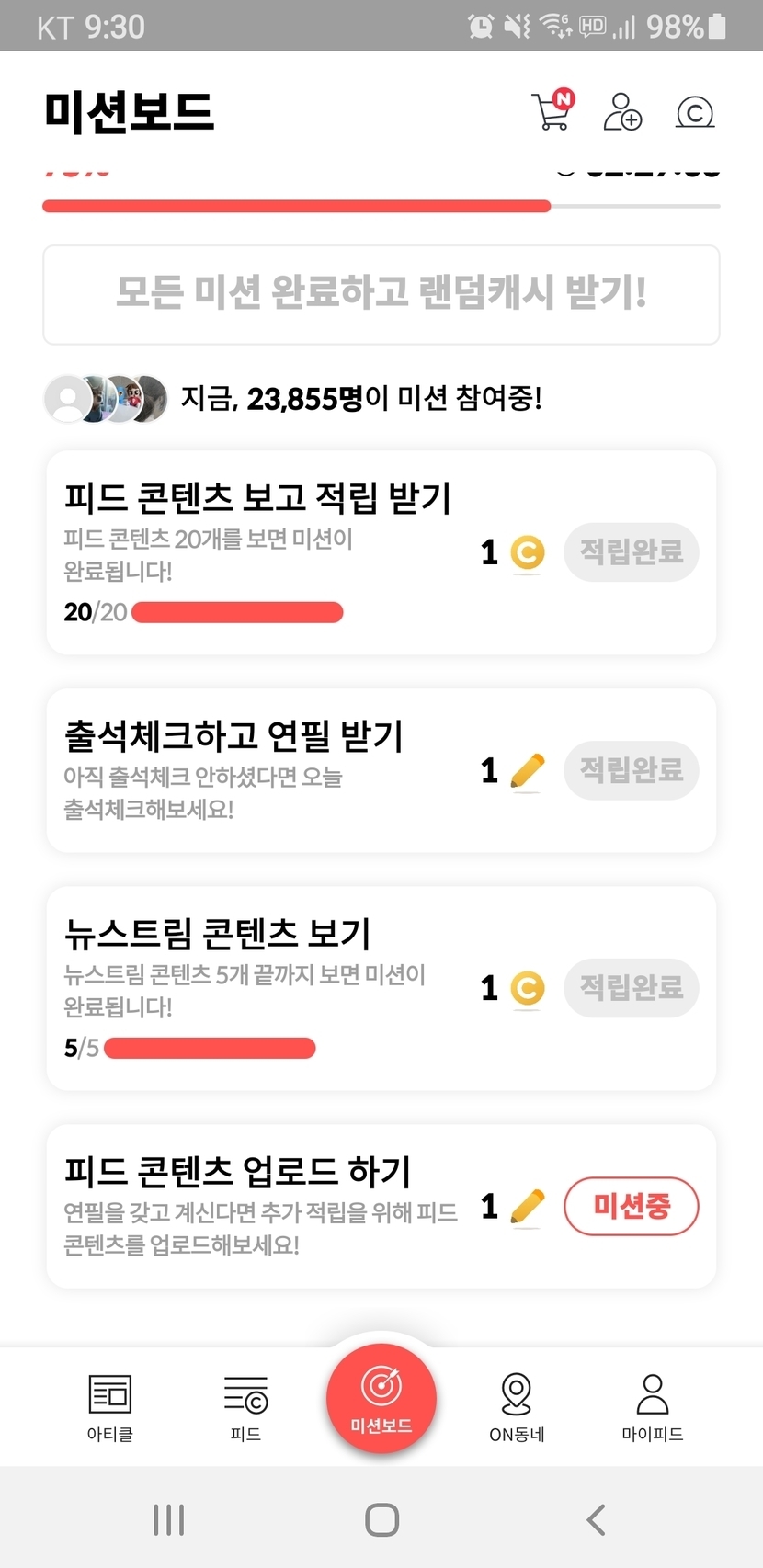Open the shopping cart icon
The image size is (763, 1568).
(552, 112)
